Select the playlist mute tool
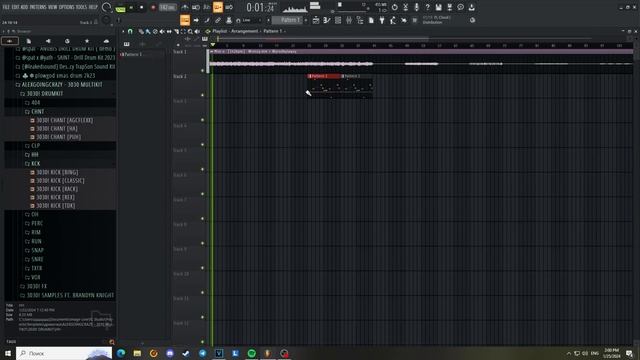 click(x=162, y=31)
